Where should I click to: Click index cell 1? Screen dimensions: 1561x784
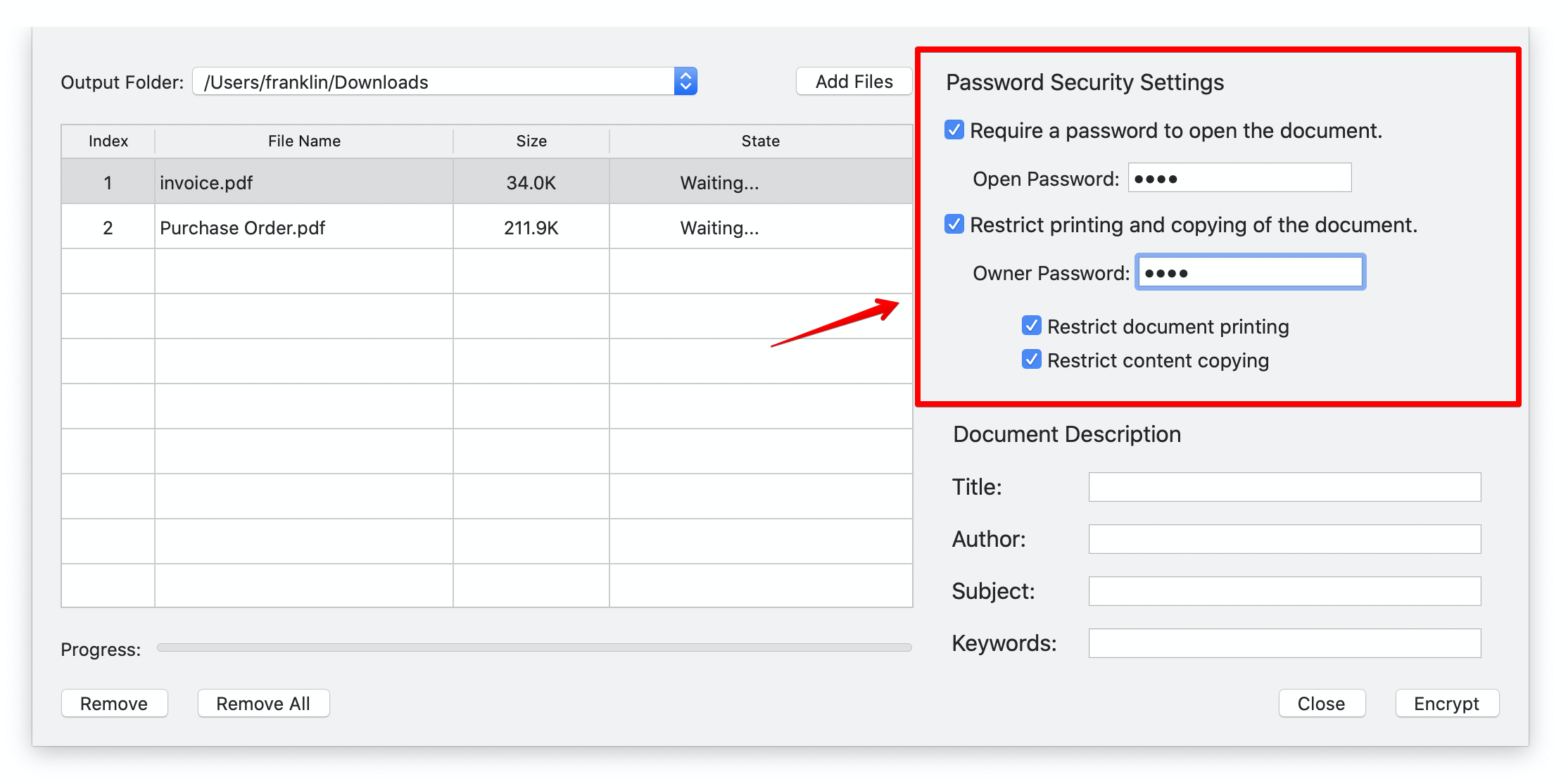[x=108, y=182]
